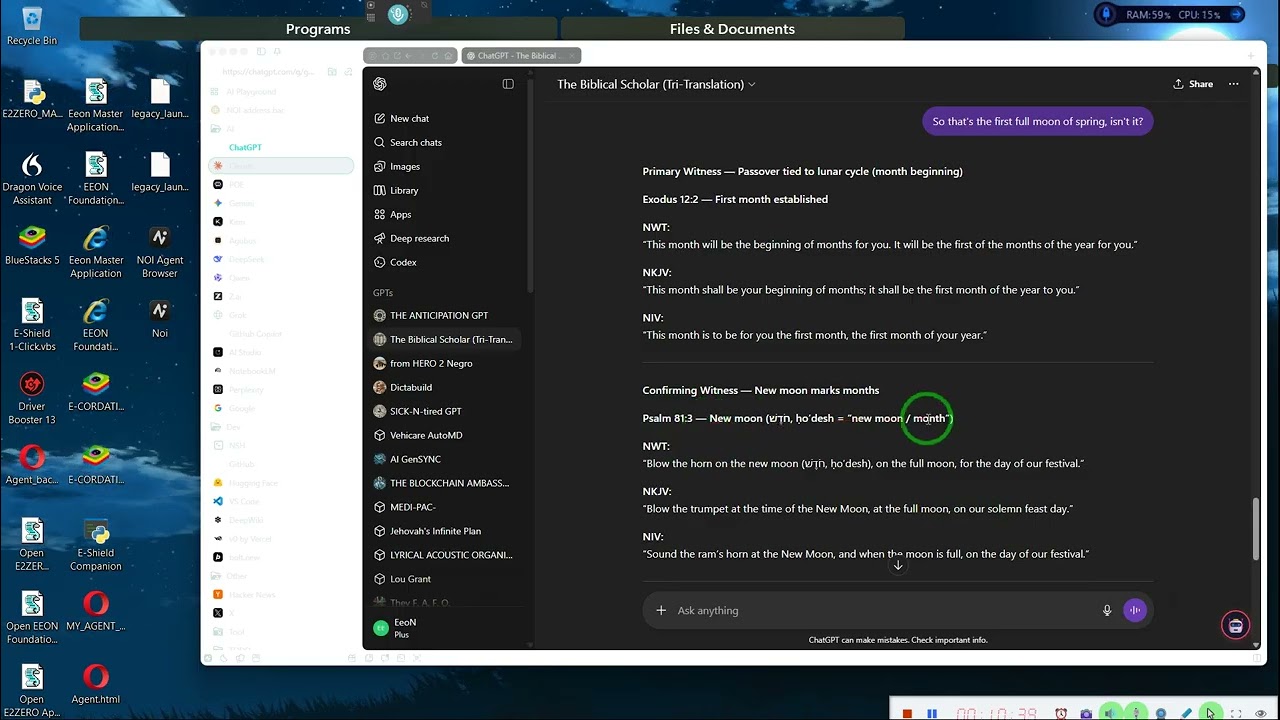Close the ChatGPT - The Biblical tab

coord(573,56)
